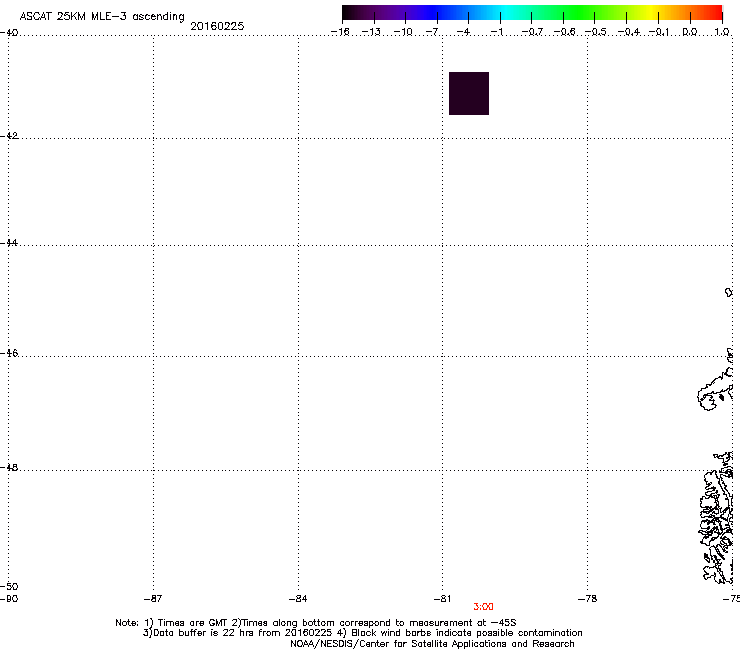The height and width of the screenshot is (650, 740).
Task: Click the -0.5 color scale label
Action: point(595,32)
